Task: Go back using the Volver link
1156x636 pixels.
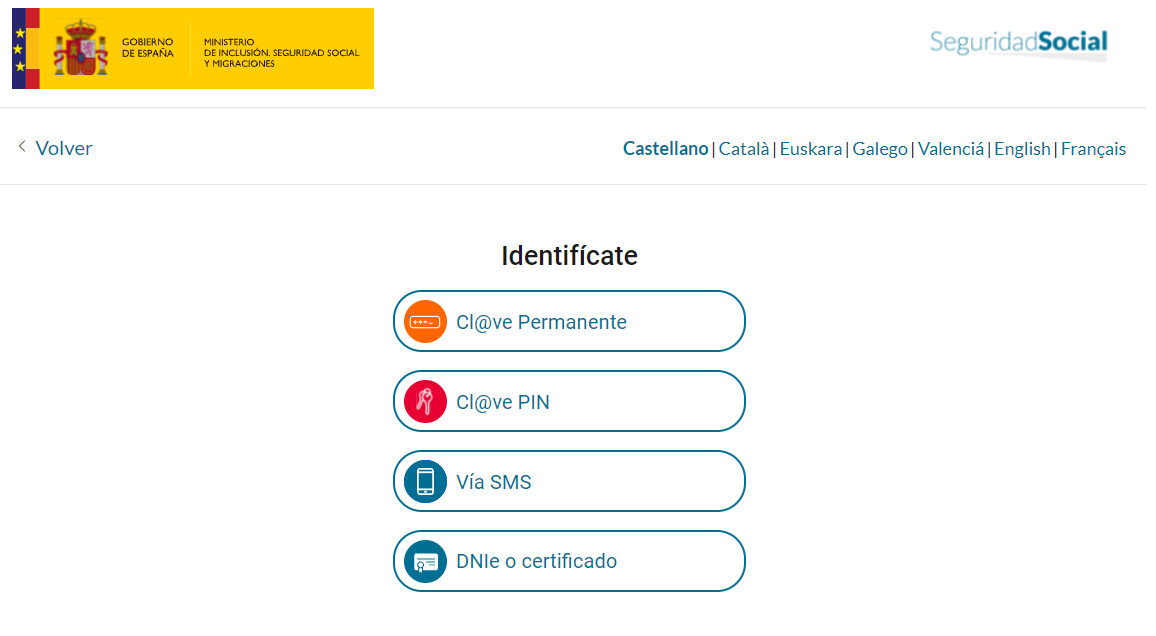Action: point(64,148)
